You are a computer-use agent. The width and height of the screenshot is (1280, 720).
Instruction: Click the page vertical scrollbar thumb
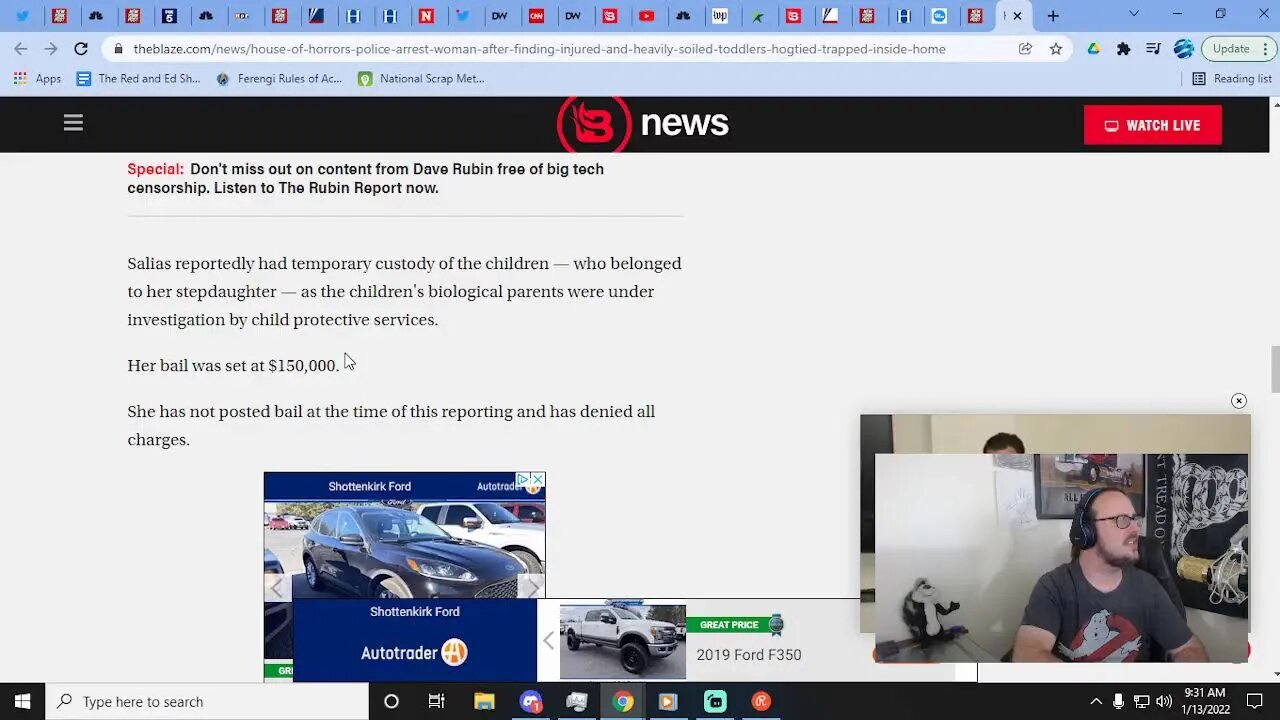pyautogui.click(x=1274, y=370)
